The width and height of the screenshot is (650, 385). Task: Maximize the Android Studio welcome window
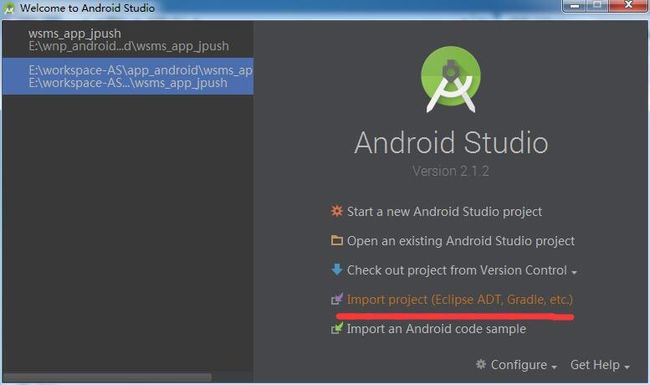[597, 5]
